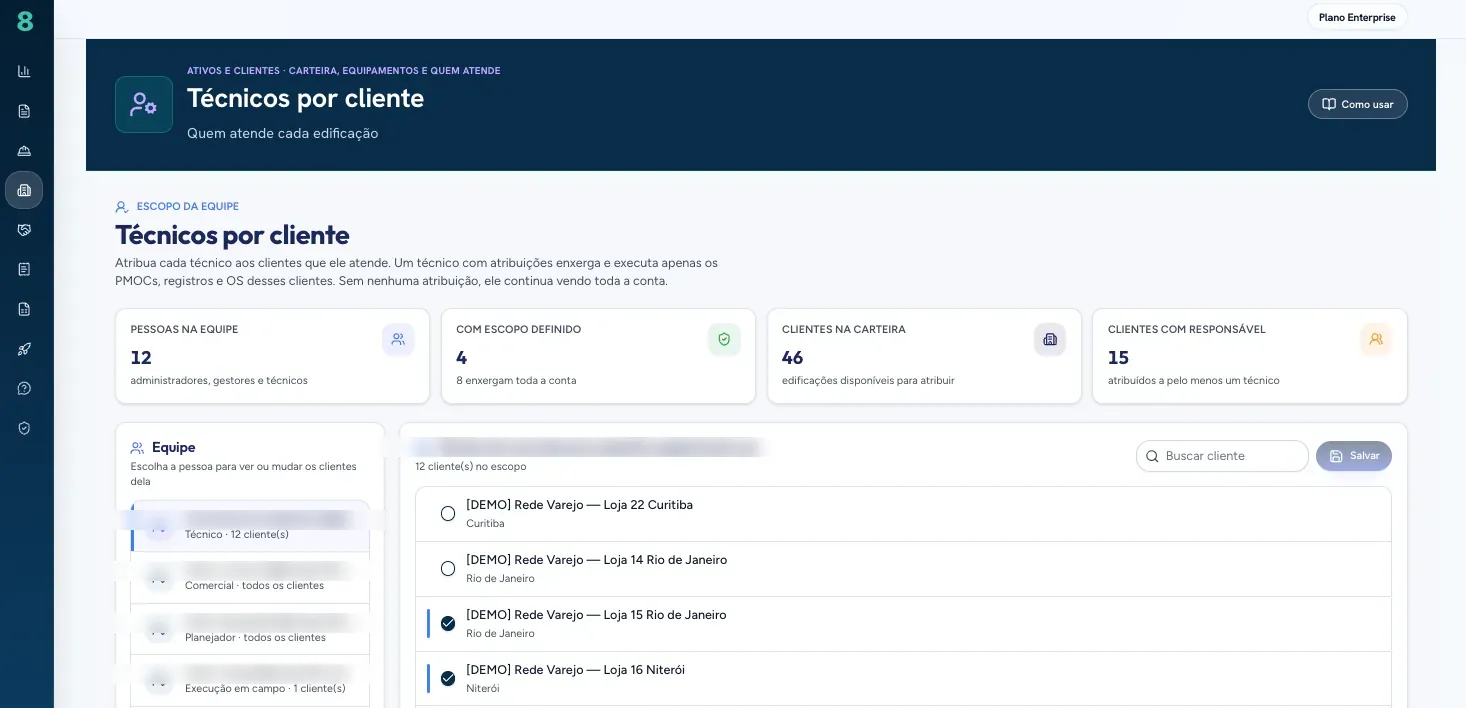Click the rocket icon in sidebar
The image size is (1466, 708).
tap(24, 349)
